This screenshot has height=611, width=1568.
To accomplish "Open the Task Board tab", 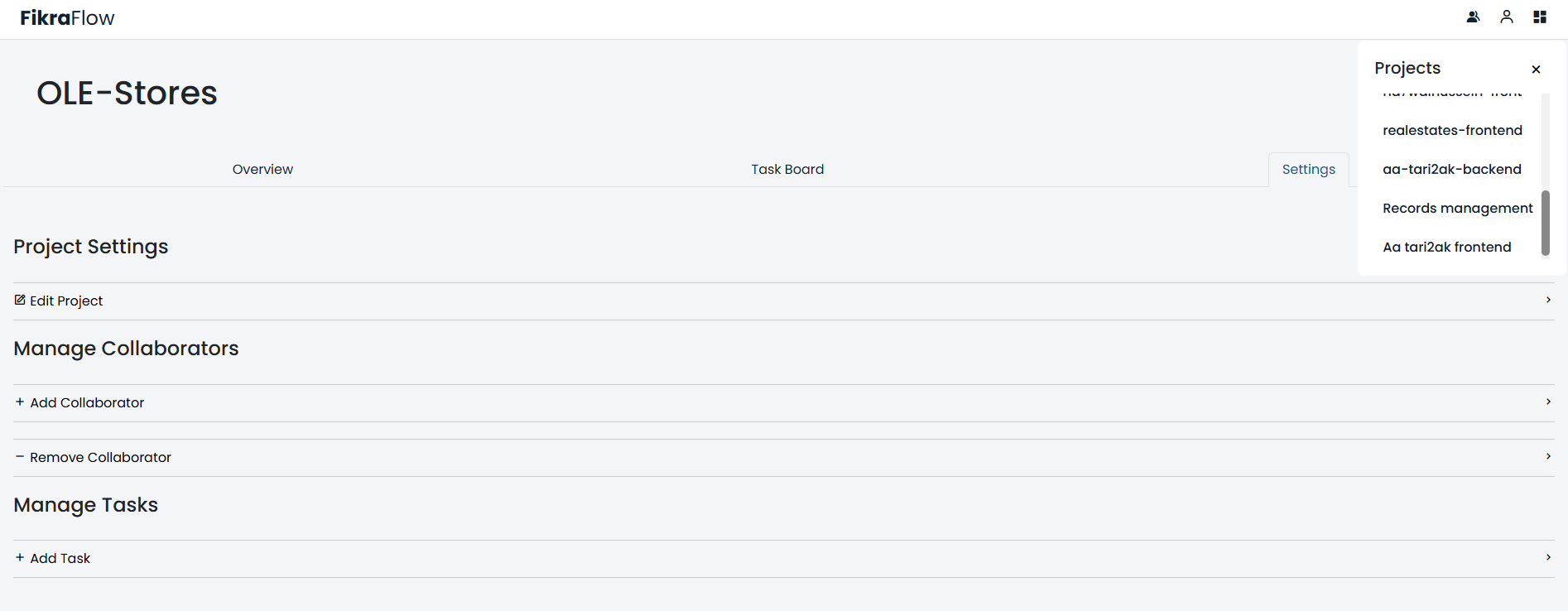I will tap(787, 170).
